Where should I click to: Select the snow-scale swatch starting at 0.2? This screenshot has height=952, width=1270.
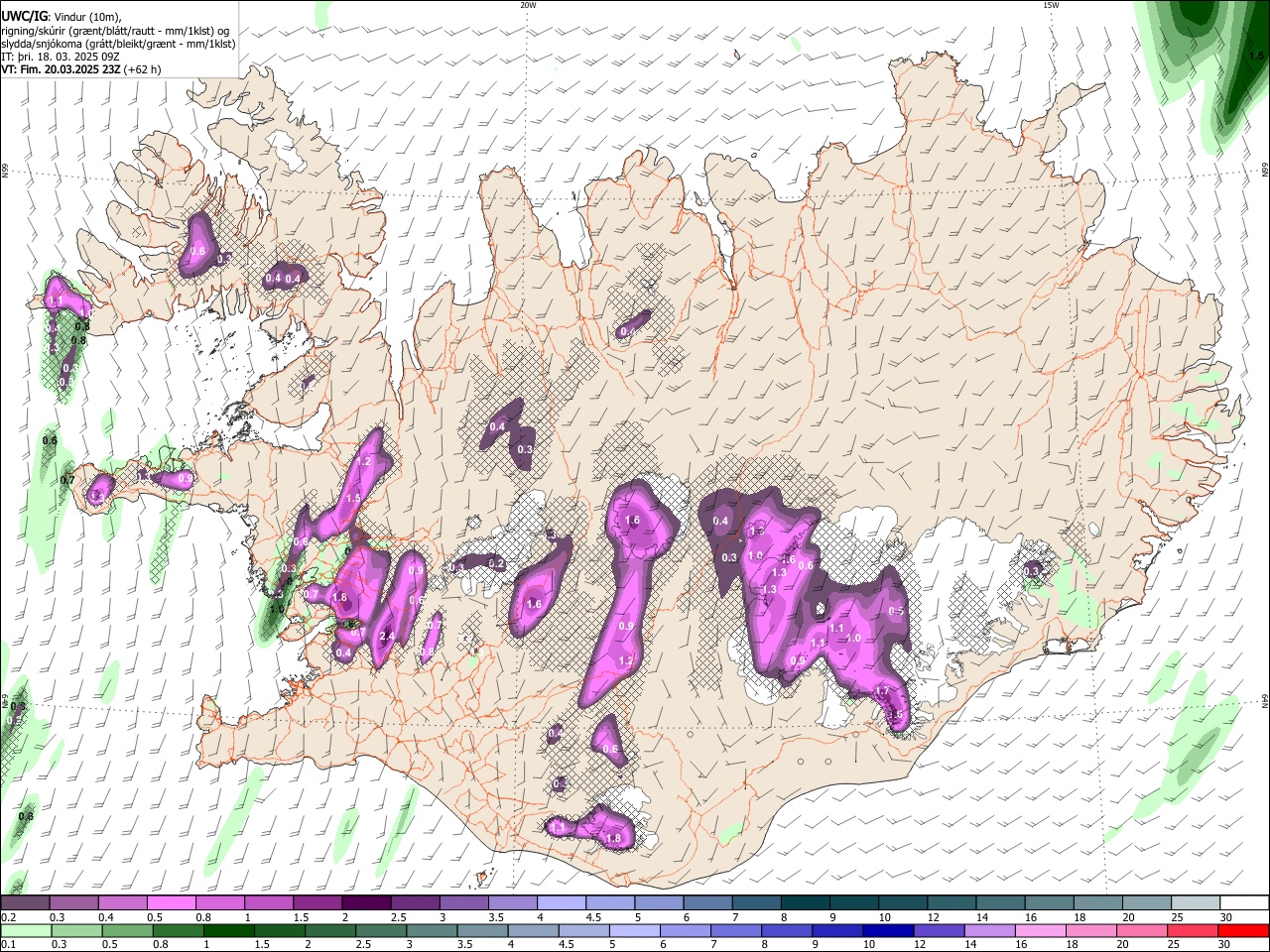[x=25, y=903]
